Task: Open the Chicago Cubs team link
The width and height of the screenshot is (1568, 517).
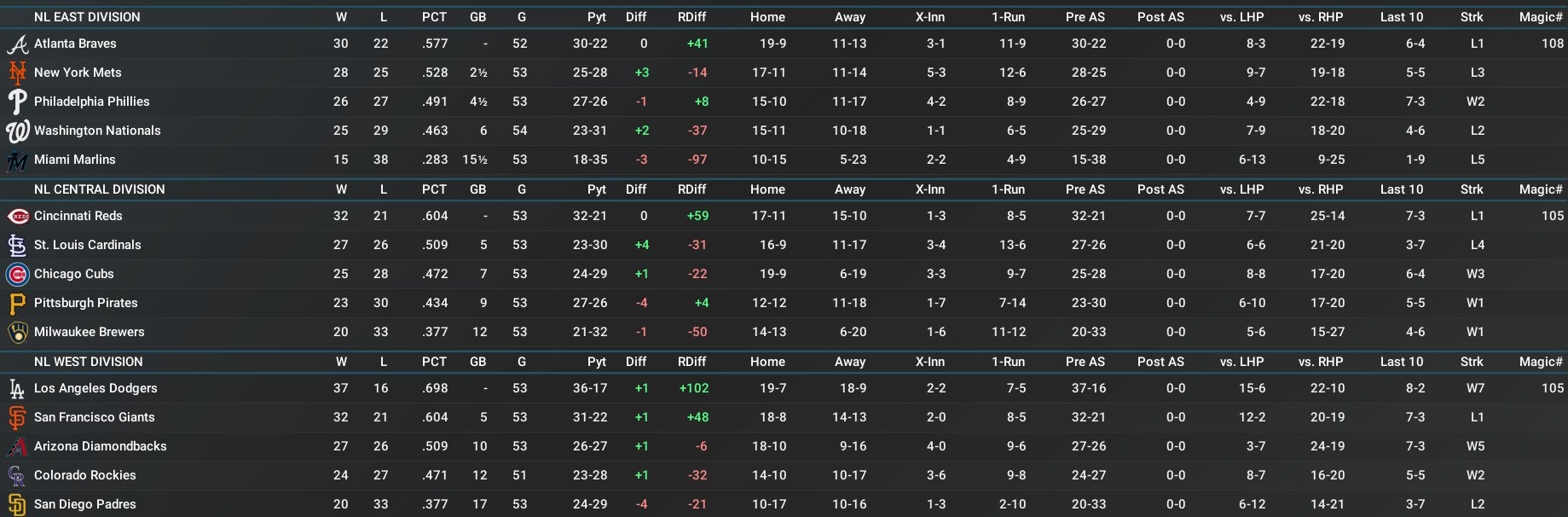Action: click(x=74, y=274)
